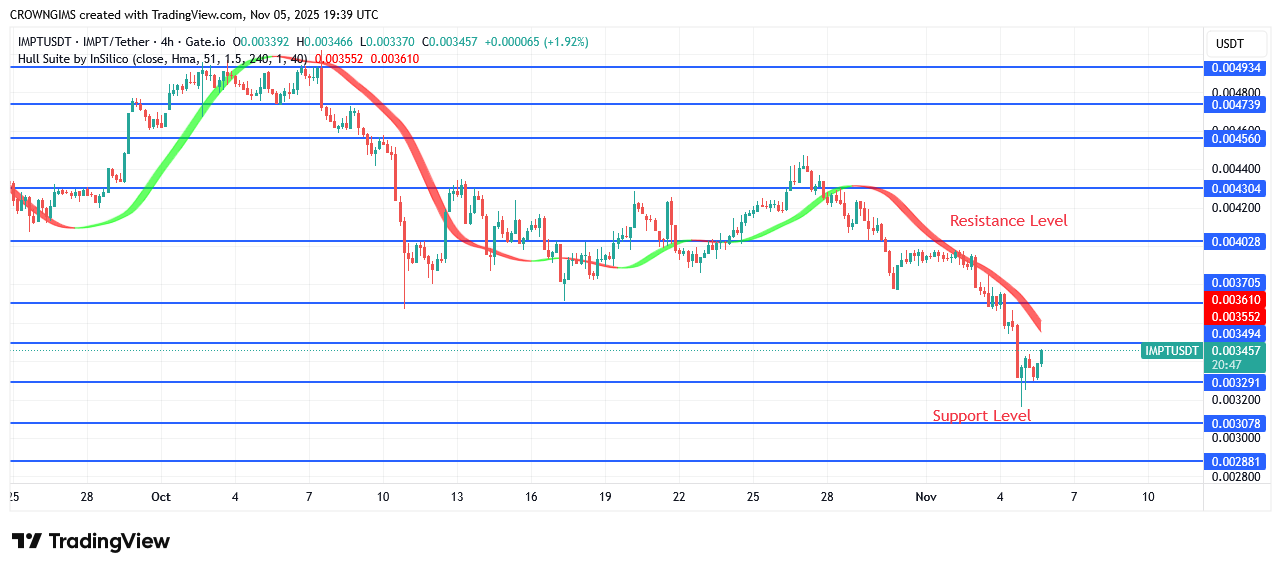Click the red 0.003552 Hull value label
The height and width of the screenshot is (571, 1281).
1236,316
